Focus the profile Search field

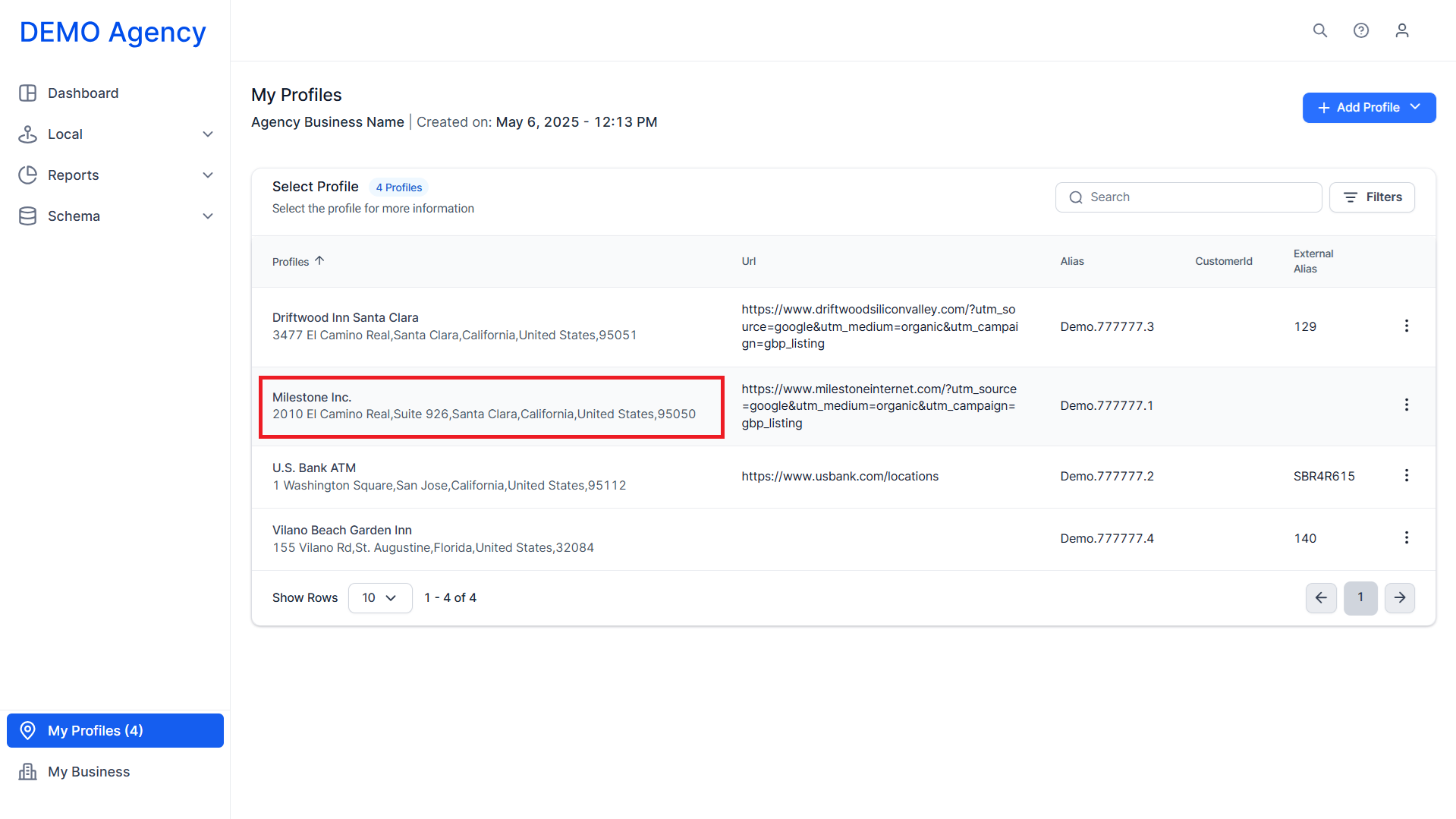tap(1188, 197)
